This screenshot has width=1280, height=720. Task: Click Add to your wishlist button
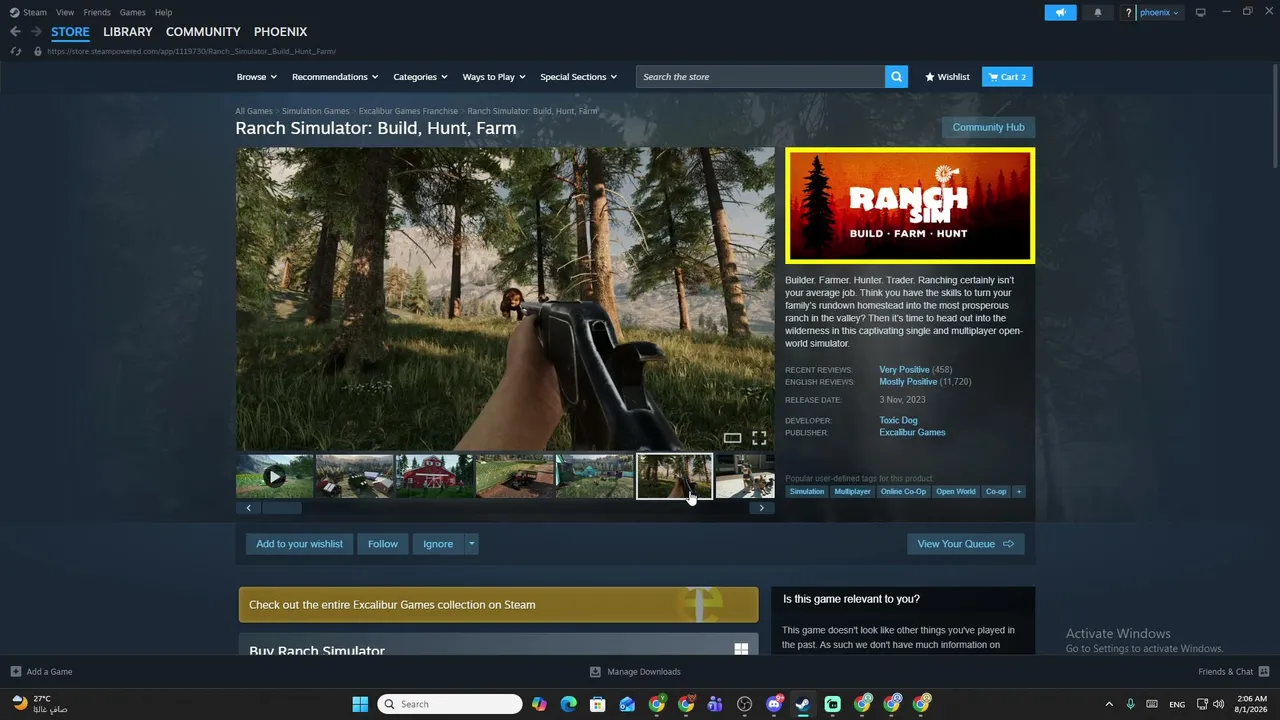(299, 544)
